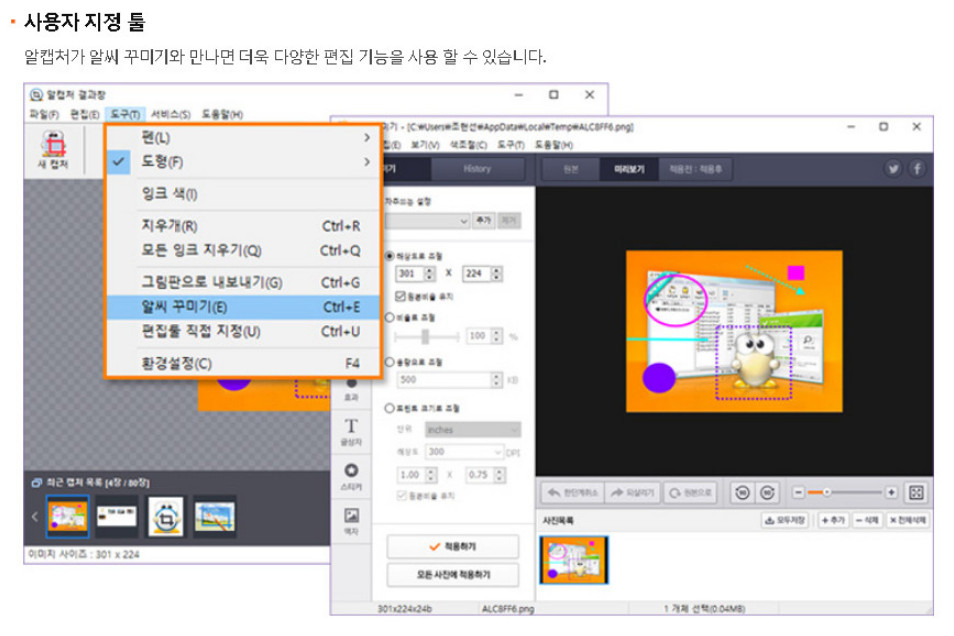Fit image to screen icon
The height and width of the screenshot is (636, 954).
point(916,492)
